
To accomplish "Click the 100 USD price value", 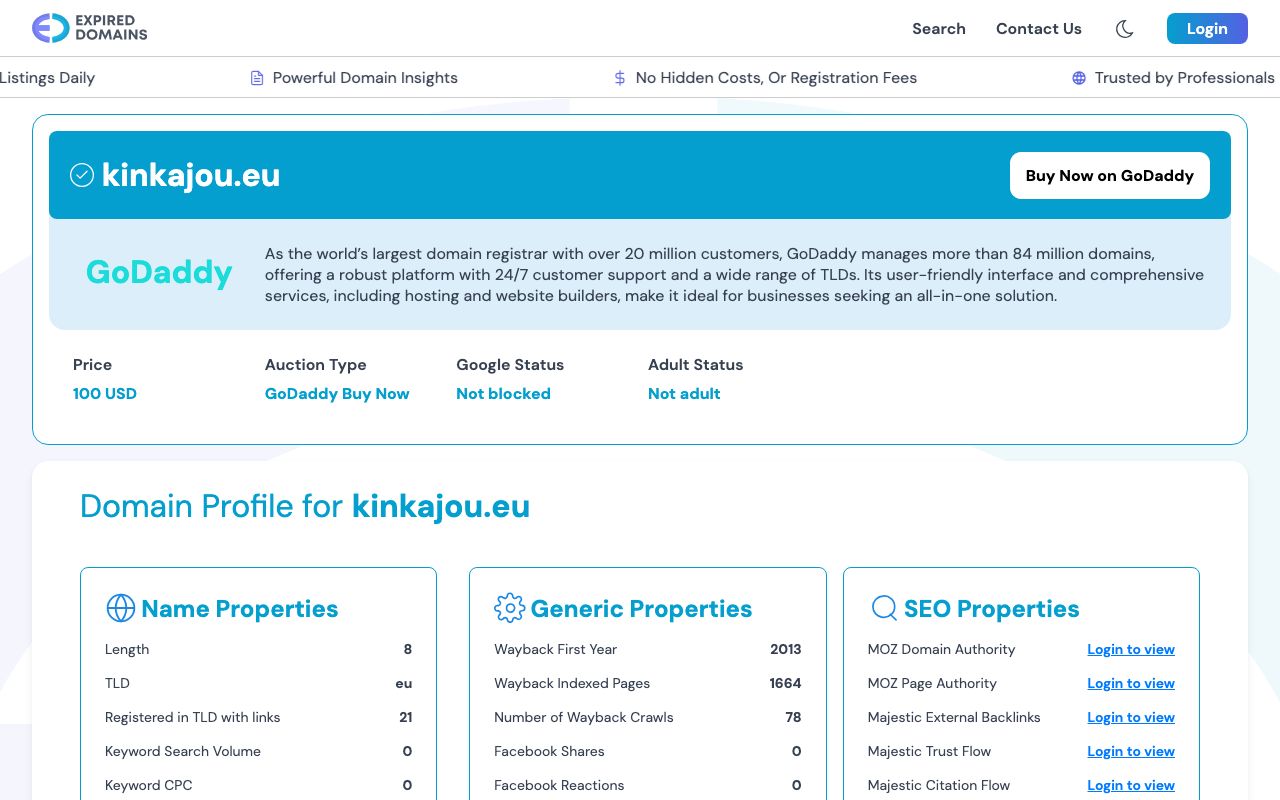I will (x=105, y=393).
